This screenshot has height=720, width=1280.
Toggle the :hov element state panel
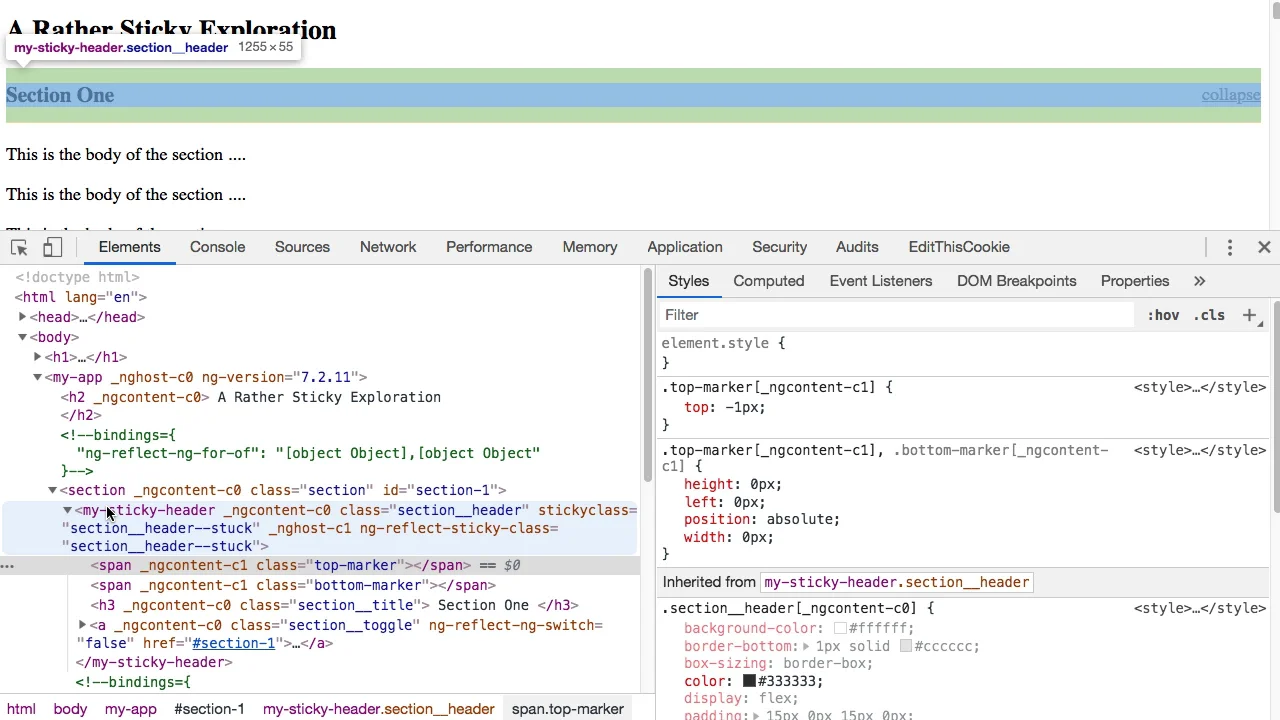[1163, 315]
